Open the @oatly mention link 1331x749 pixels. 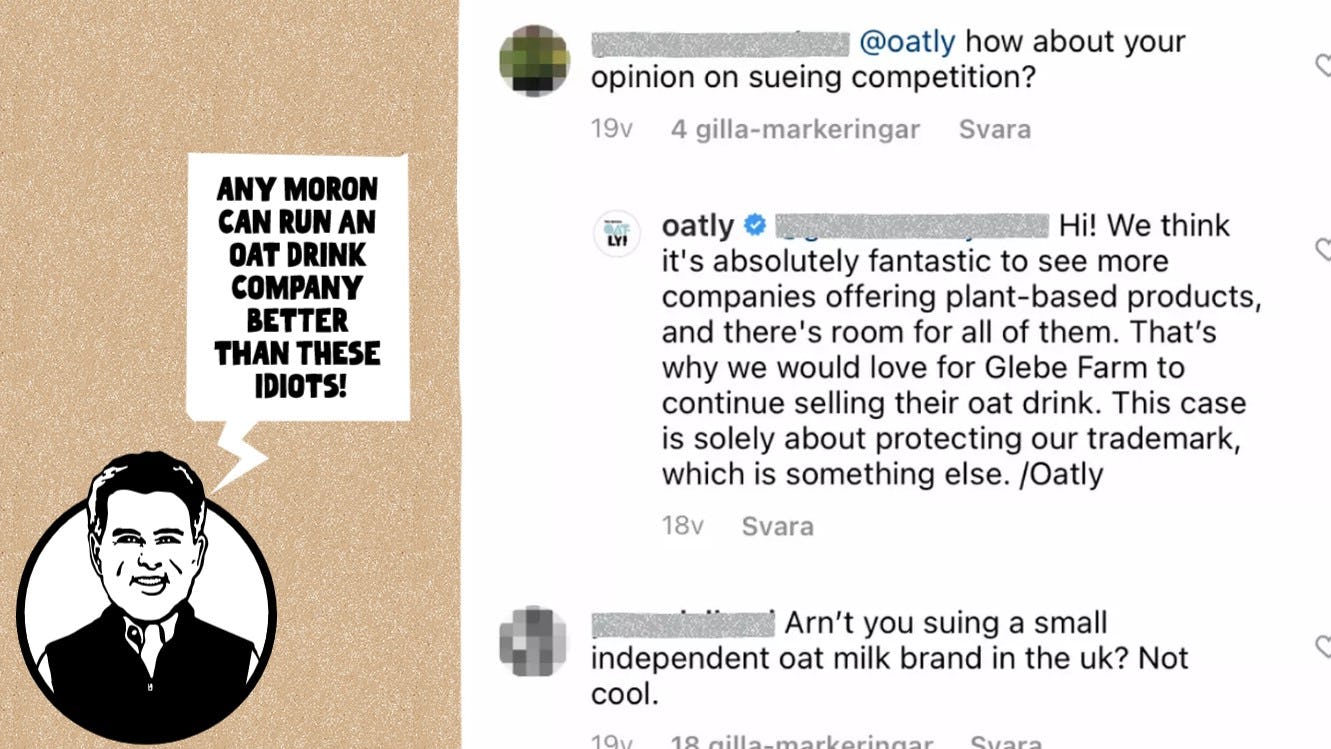tap(907, 42)
